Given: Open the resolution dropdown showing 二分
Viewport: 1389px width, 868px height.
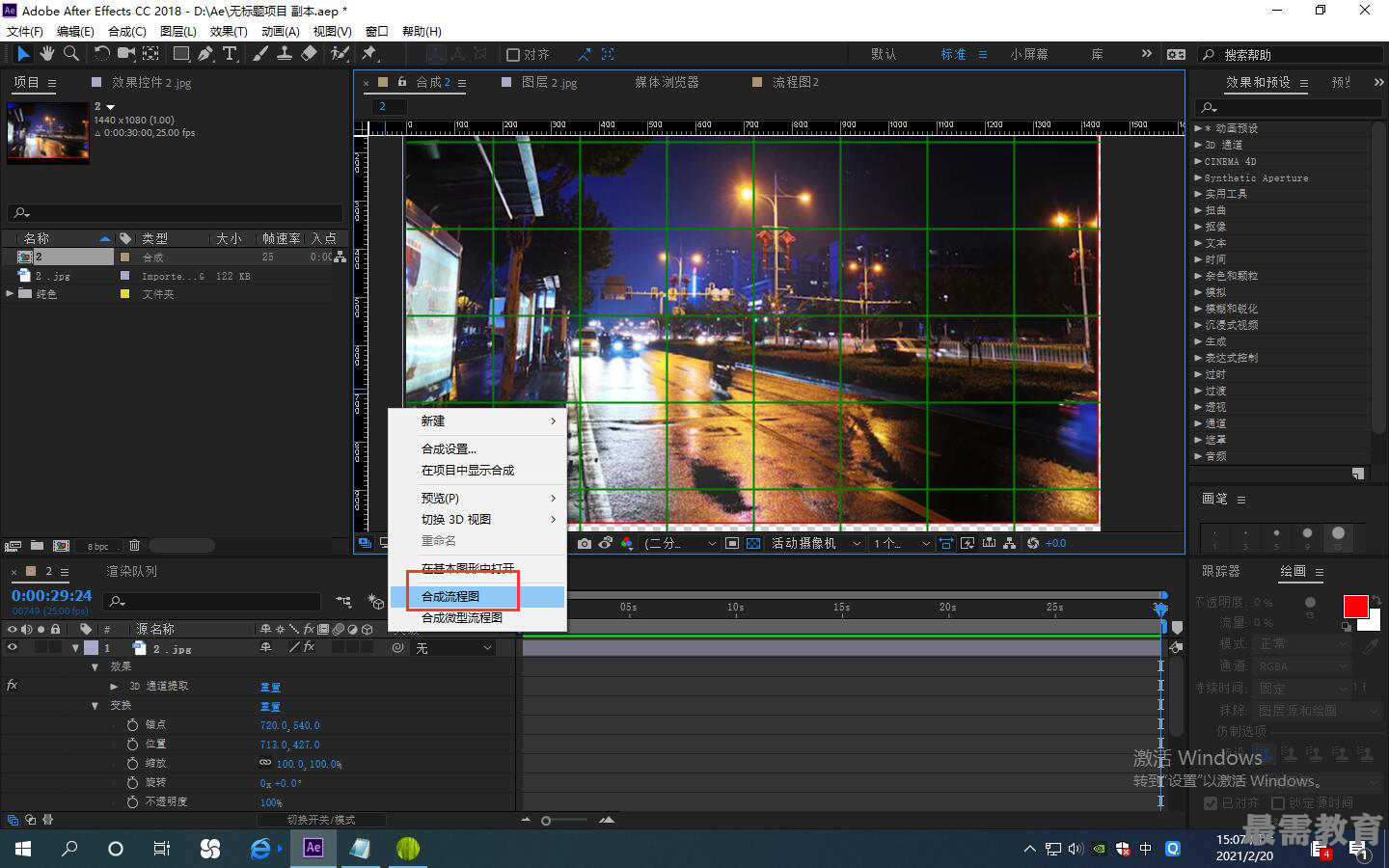Looking at the screenshot, I should [x=681, y=544].
